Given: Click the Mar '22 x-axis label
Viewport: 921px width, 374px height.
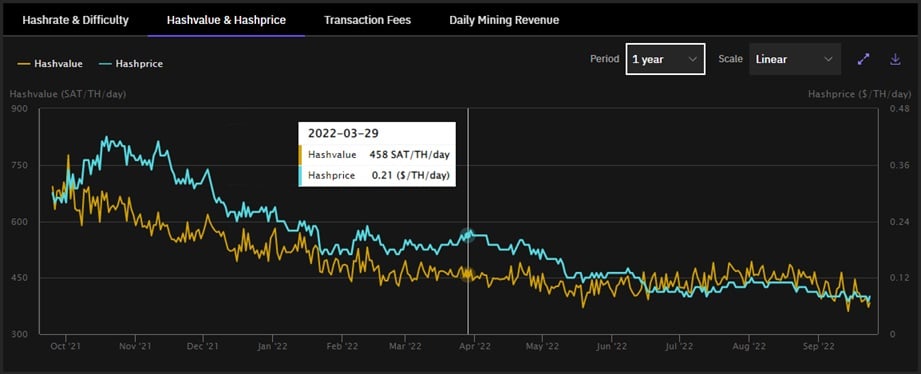Looking at the screenshot, I should (406, 346).
